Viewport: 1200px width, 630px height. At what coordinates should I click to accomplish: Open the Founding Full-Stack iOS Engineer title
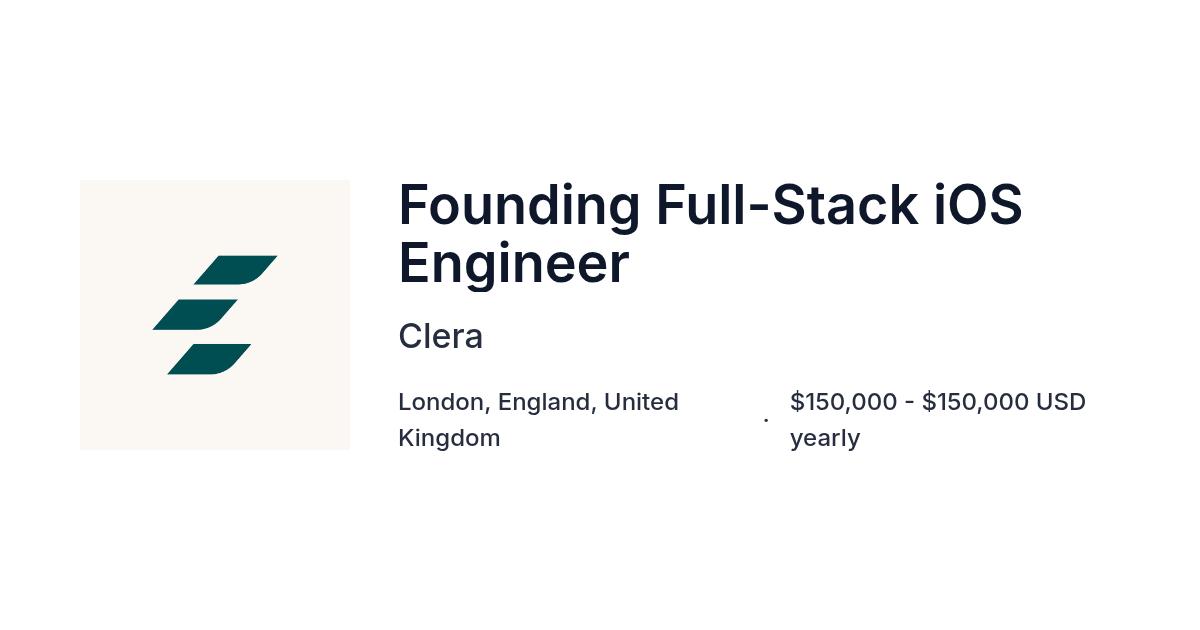(710, 234)
